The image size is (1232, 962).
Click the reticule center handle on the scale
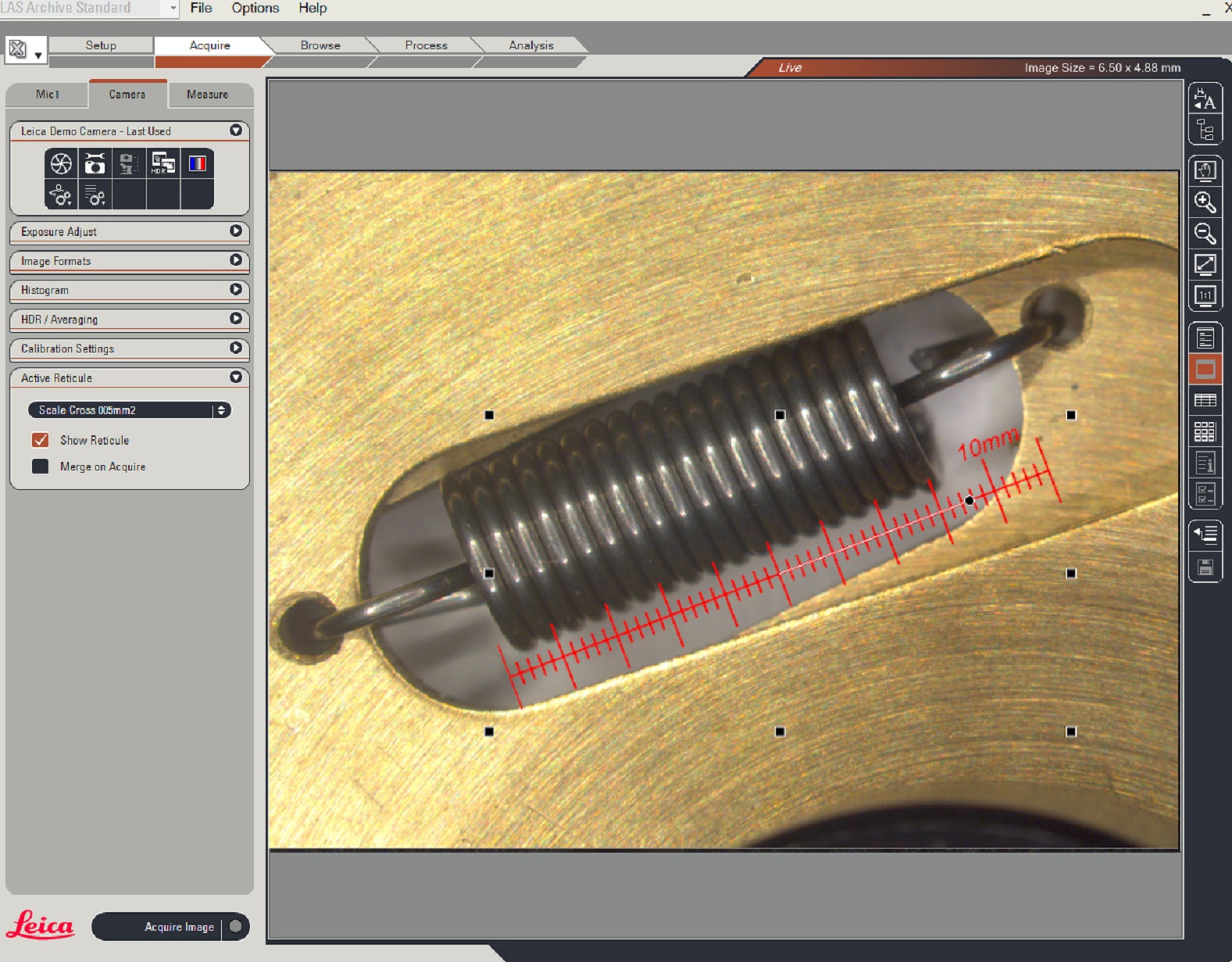coord(969,500)
